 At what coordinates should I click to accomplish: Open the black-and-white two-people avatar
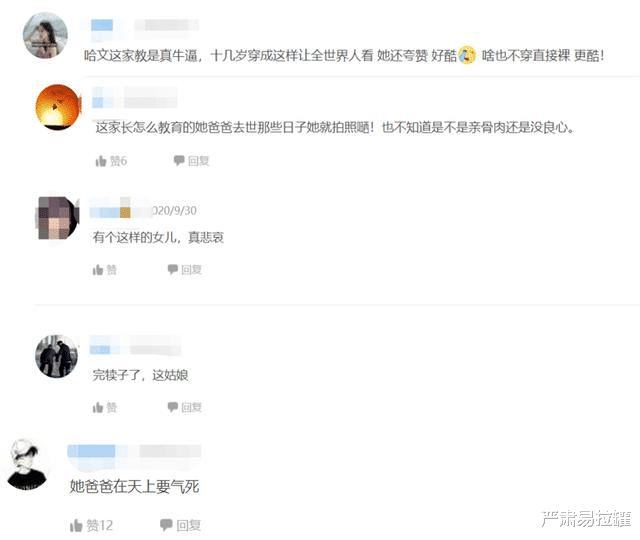(x=57, y=356)
